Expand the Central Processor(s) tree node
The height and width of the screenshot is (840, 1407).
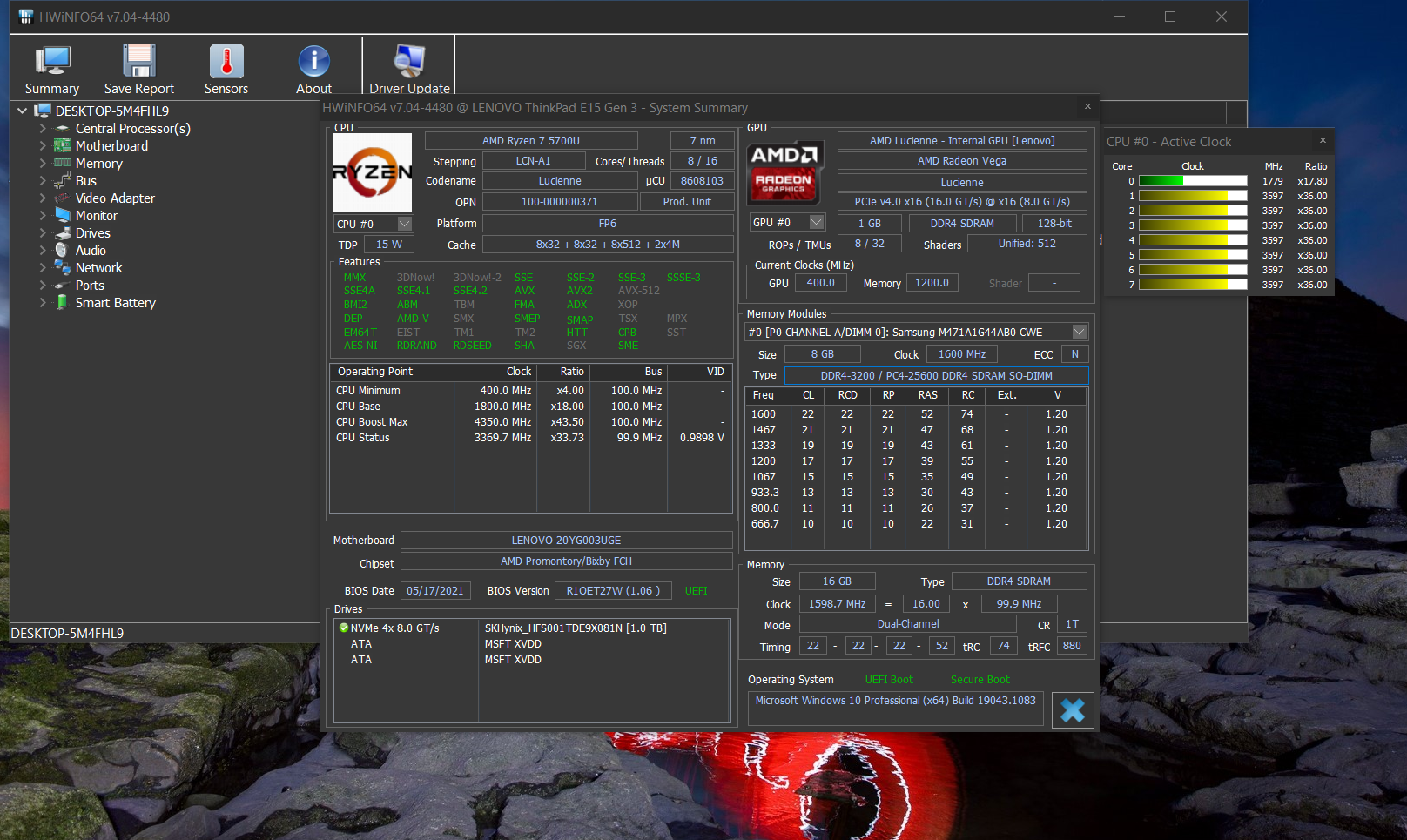[x=43, y=129]
